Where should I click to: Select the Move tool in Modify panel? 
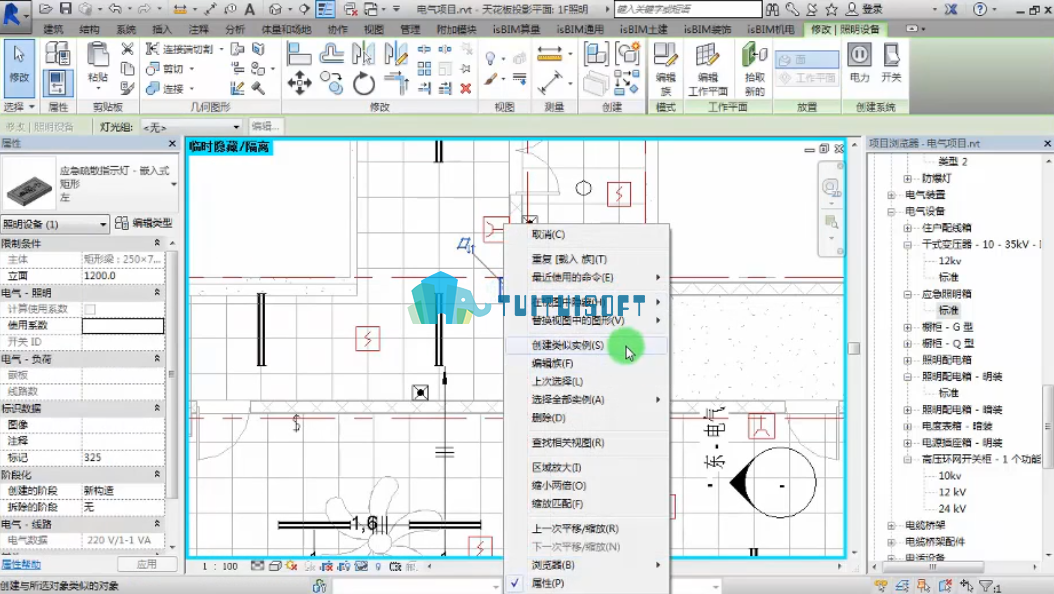coord(299,84)
